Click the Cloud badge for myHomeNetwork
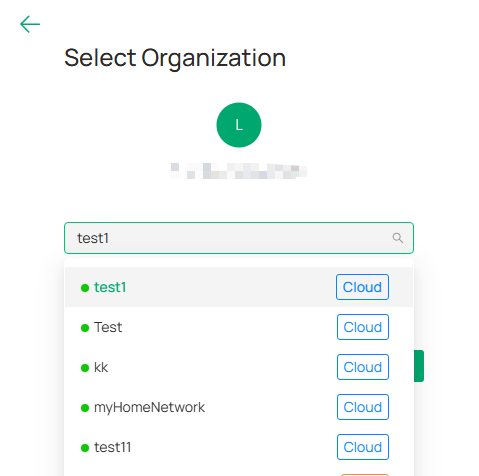The width and height of the screenshot is (479, 476). click(x=363, y=407)
